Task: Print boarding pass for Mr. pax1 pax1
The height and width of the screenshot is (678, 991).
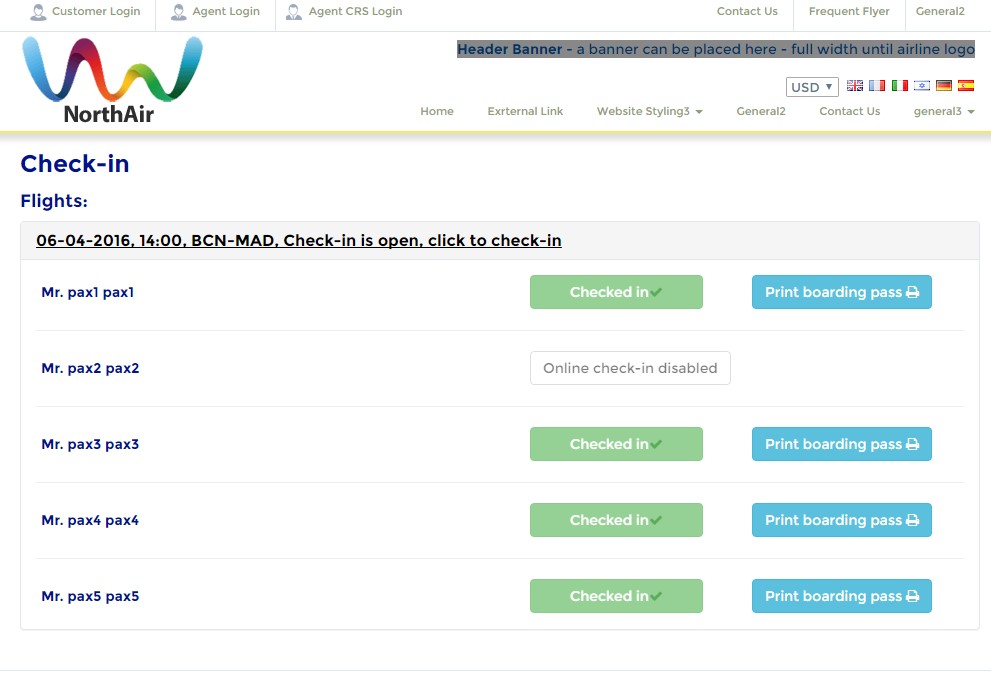Action: [x=842, y=292]
